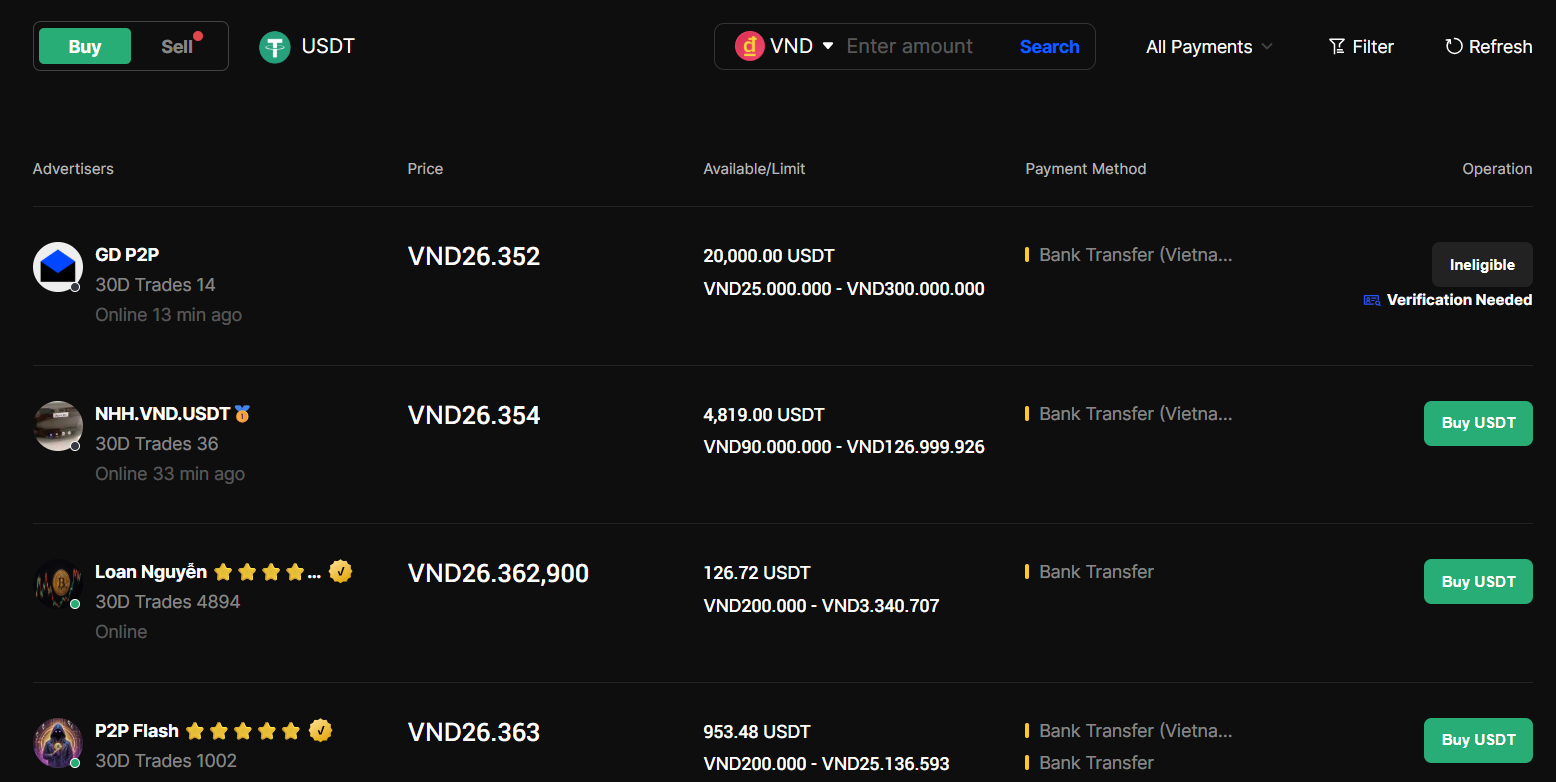
Task: Buy USDT from Loan Nguyễn
Action: [x=1478, y=582]
